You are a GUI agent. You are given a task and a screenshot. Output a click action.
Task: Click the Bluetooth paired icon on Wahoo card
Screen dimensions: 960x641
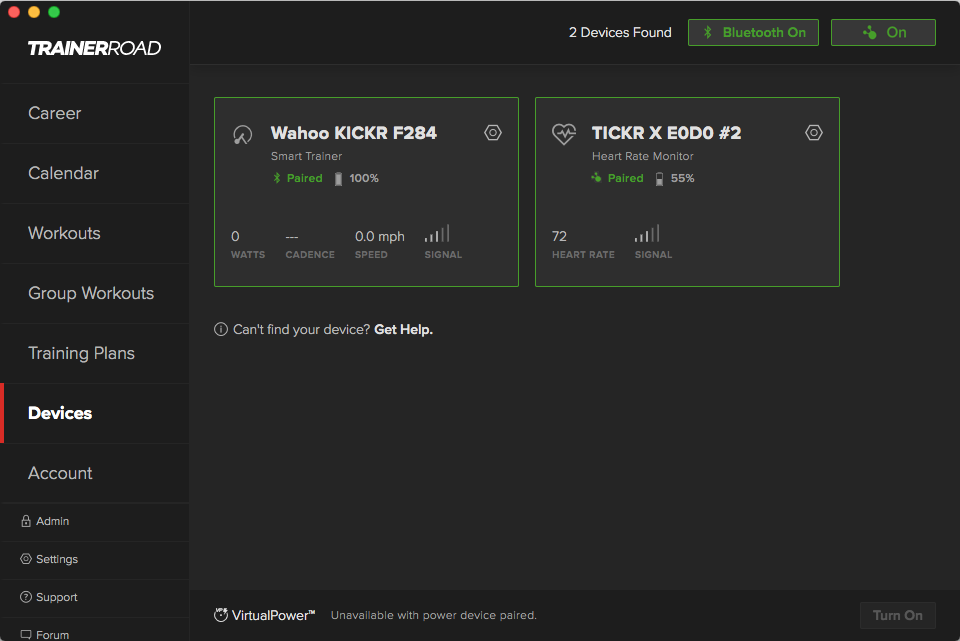point(277,178)
